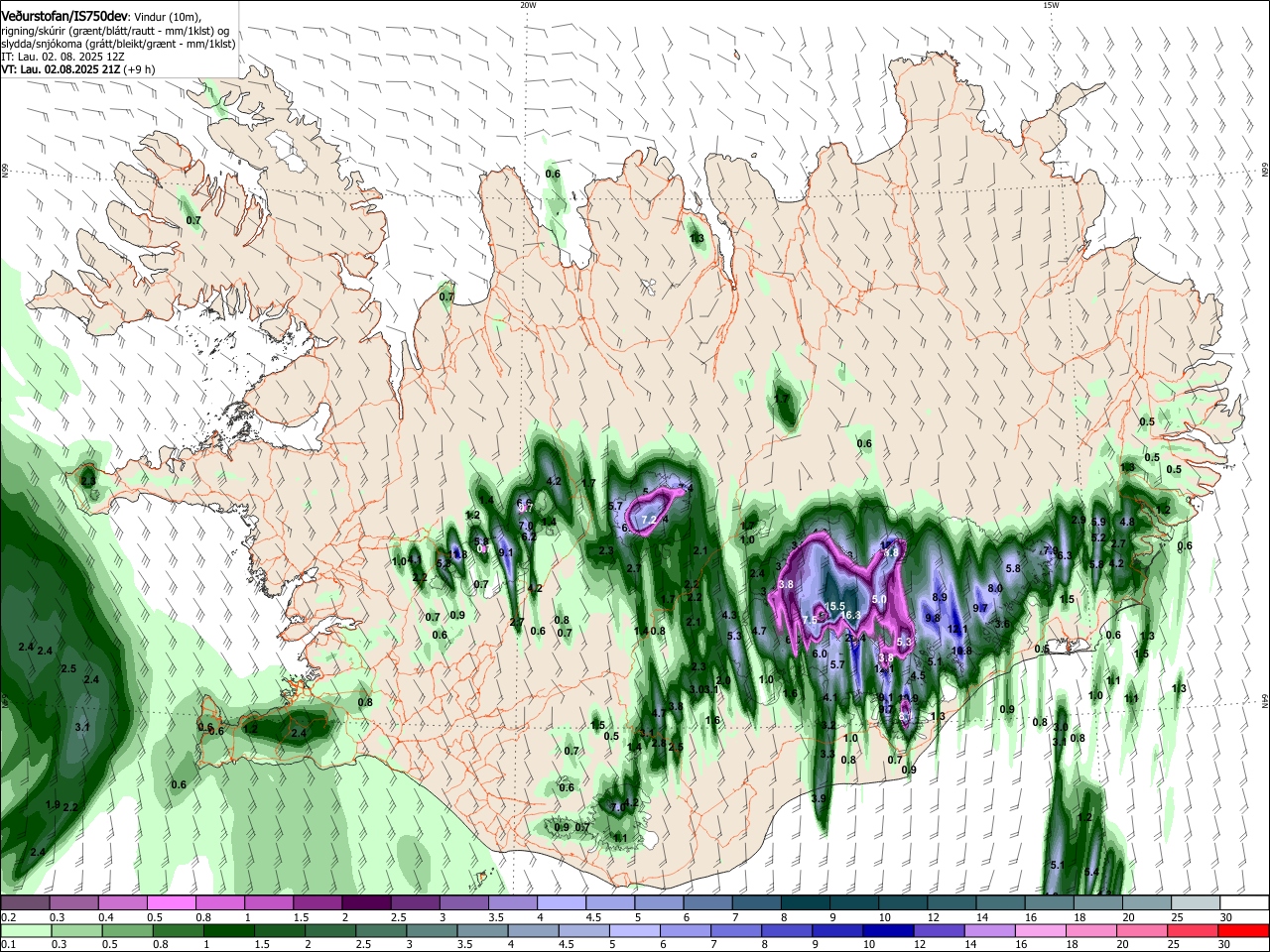Click the 0.2 label on the upper scale

tap(8, 917)
